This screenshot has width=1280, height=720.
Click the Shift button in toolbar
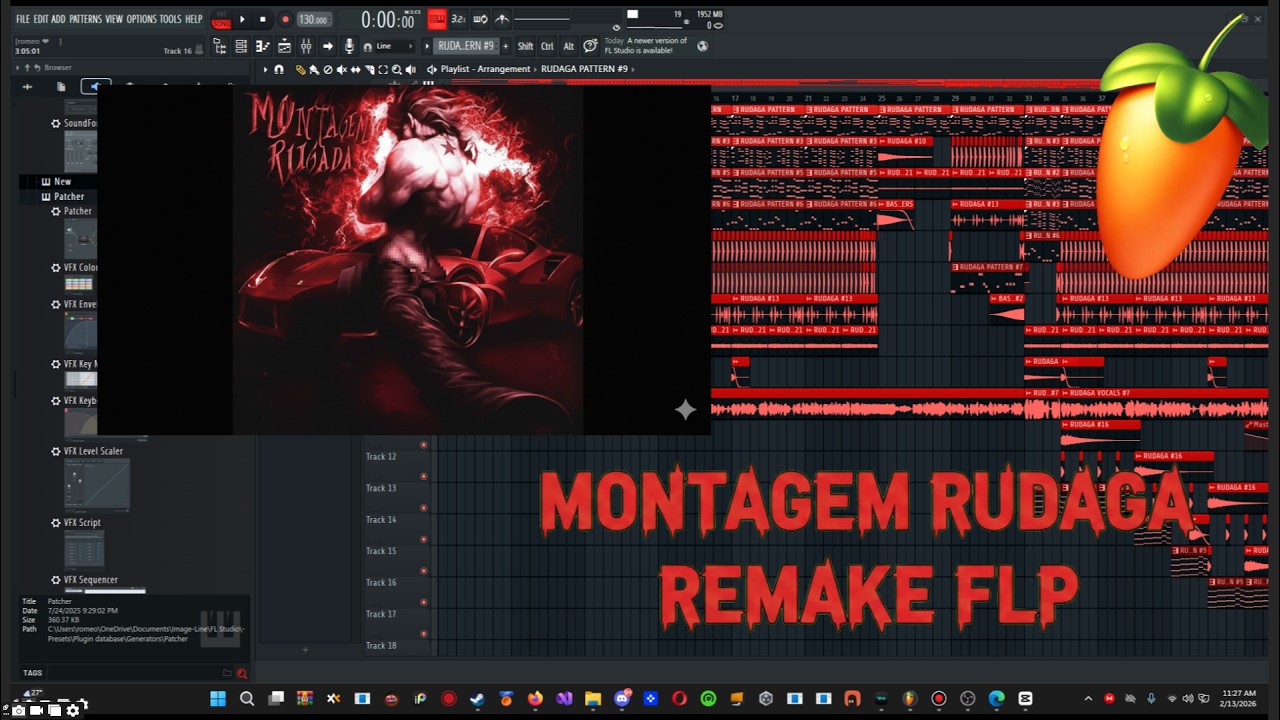click(x=525, y=46)
